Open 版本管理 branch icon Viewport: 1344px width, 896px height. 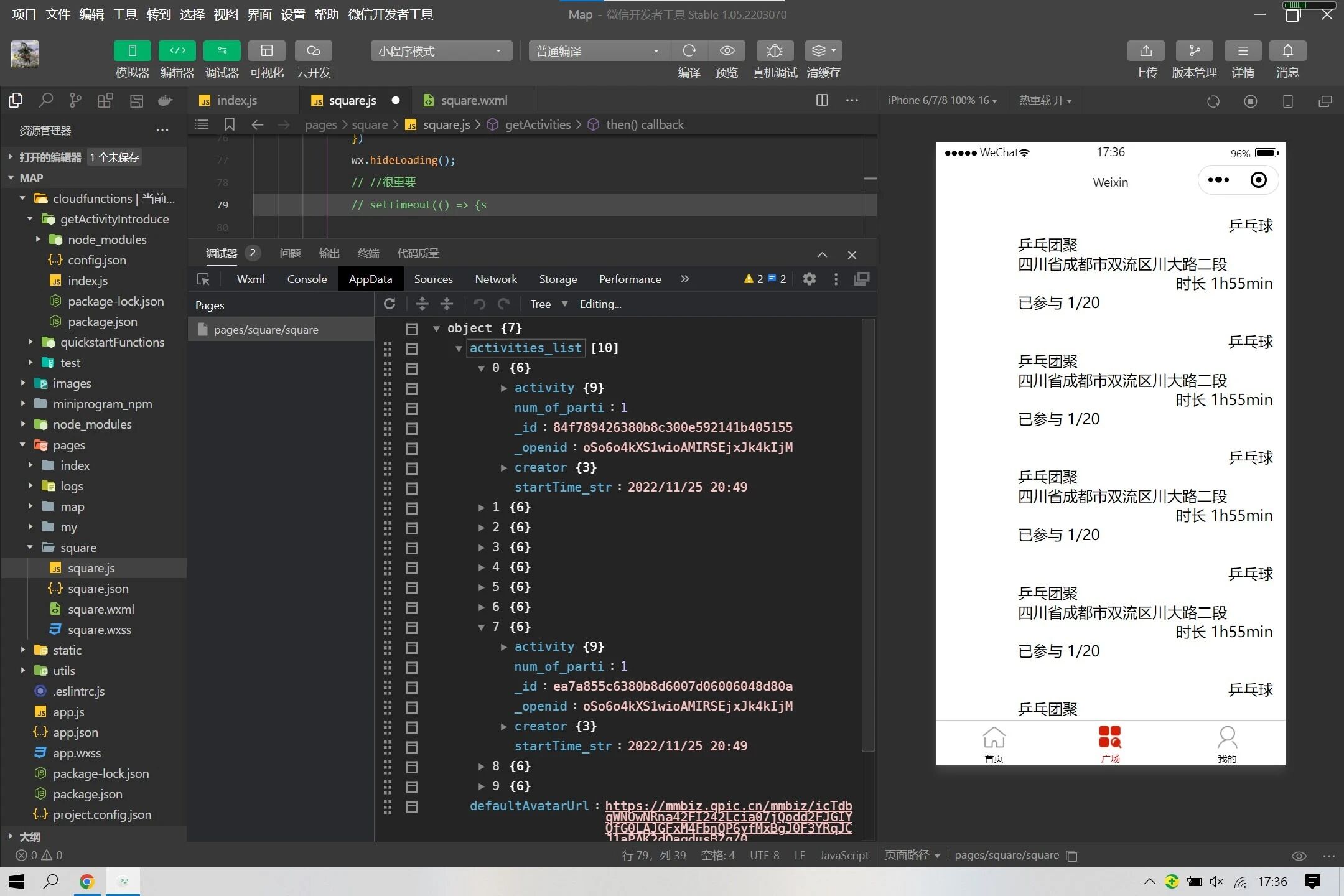1194,51
